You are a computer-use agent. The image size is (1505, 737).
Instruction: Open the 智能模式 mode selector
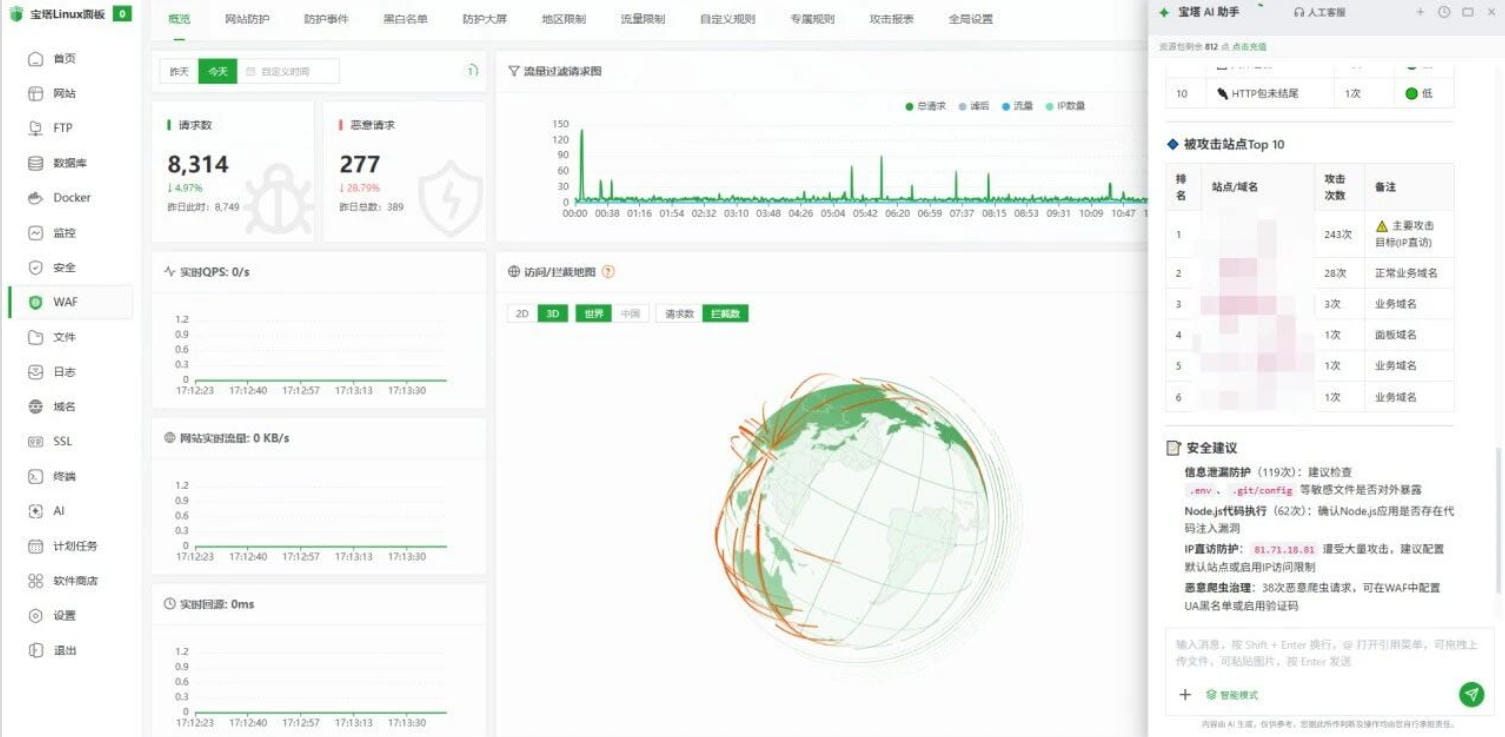coord(1232,695)
